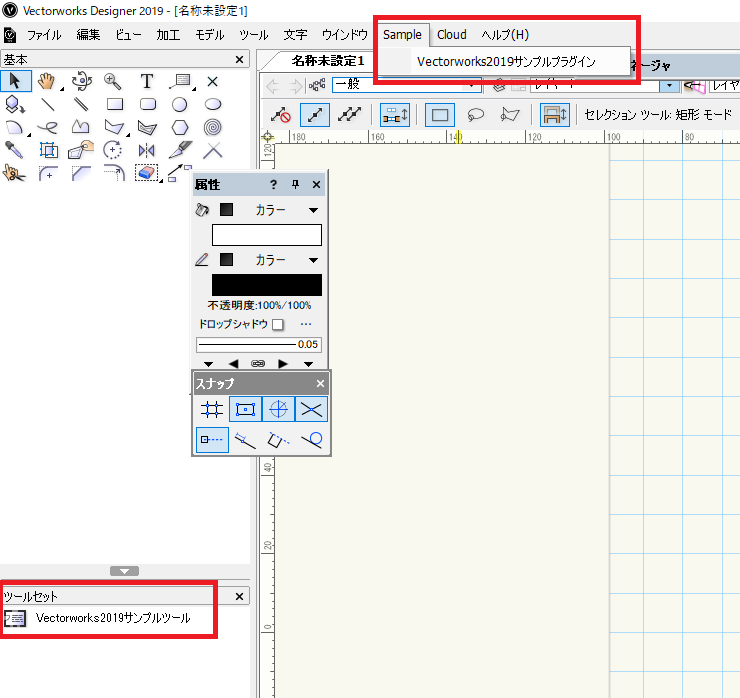This screenshot has width=740, height=698.
Task: Select the Arc tool
Action: click(14, 127)
